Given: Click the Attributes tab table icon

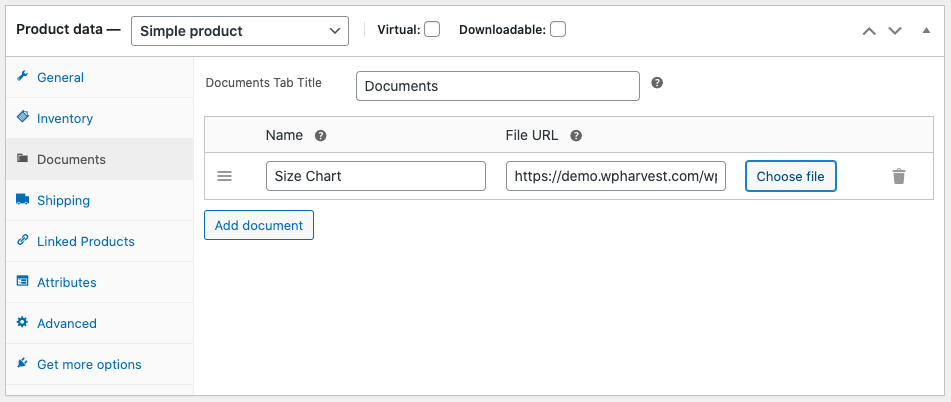Looking at the screenshot, I should (22, 281).
